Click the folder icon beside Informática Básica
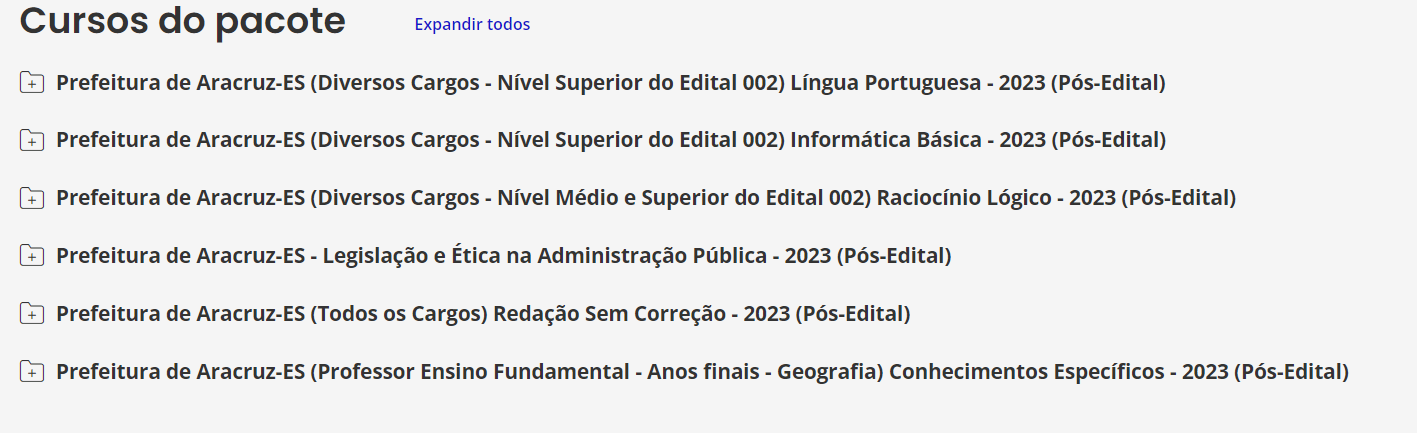 coord(32,141)
